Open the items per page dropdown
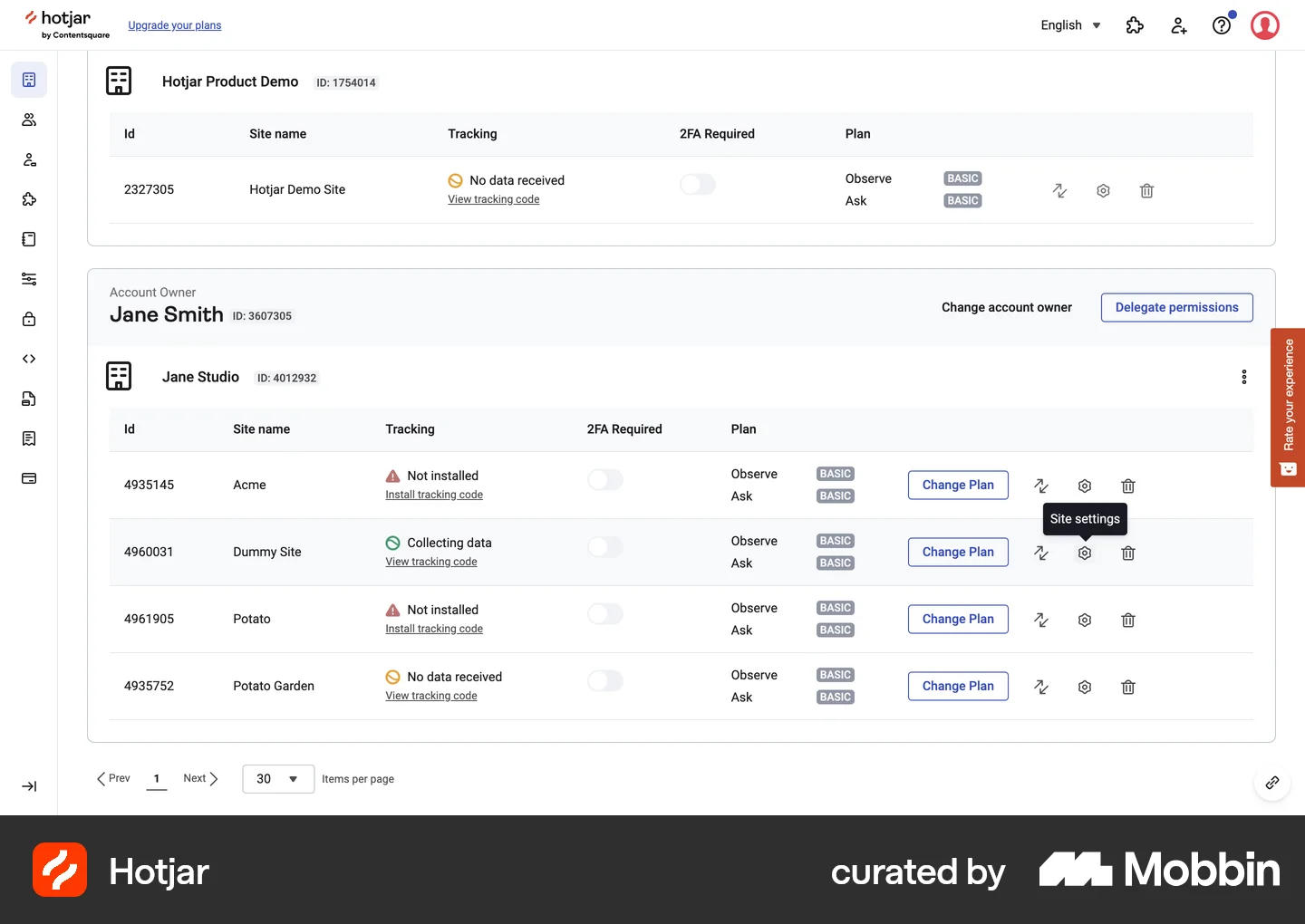Viewport: 1305px width, 924px height. point(278,779)
